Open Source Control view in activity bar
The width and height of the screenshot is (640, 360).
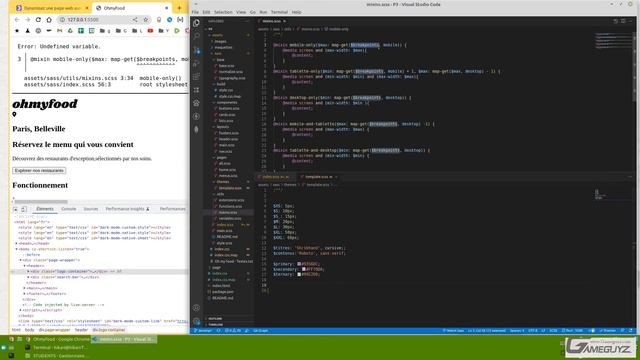[x=196, y=51]
